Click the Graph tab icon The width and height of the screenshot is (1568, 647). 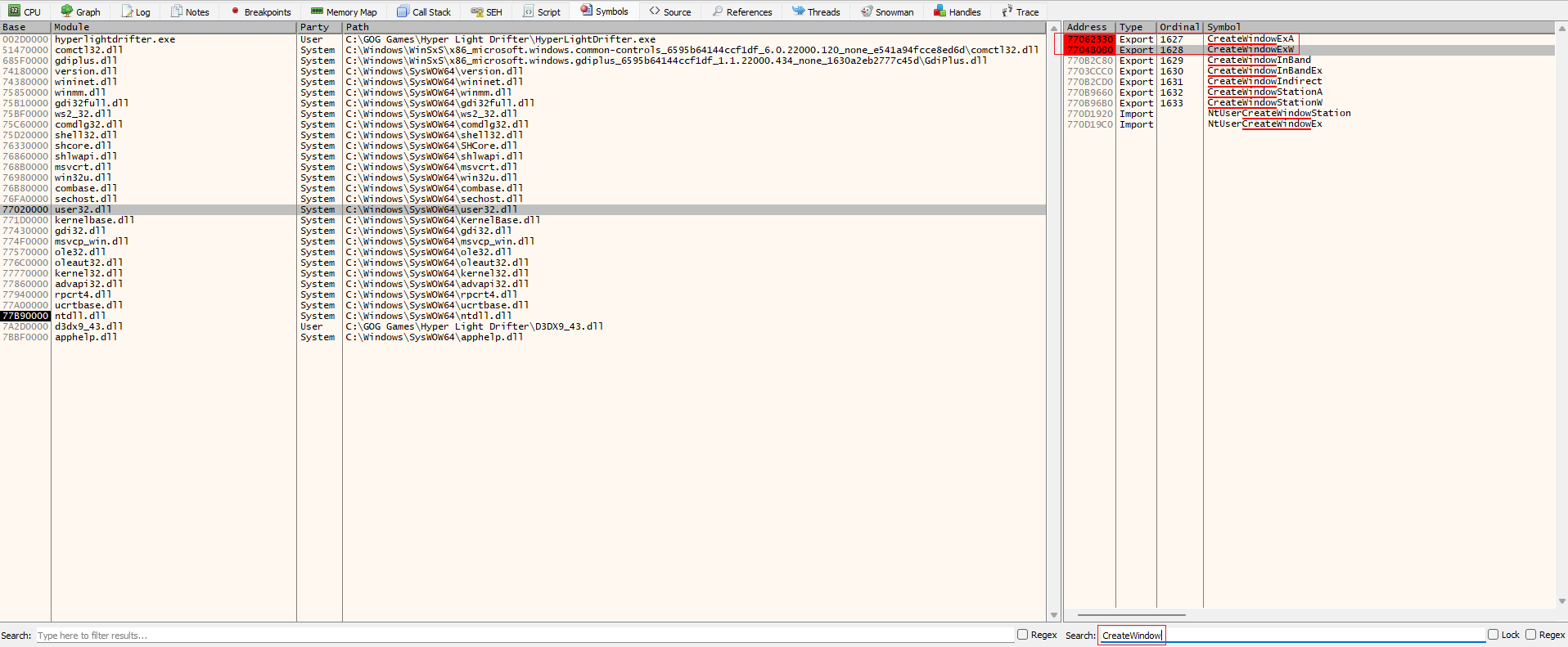click(x=67, y=11)
